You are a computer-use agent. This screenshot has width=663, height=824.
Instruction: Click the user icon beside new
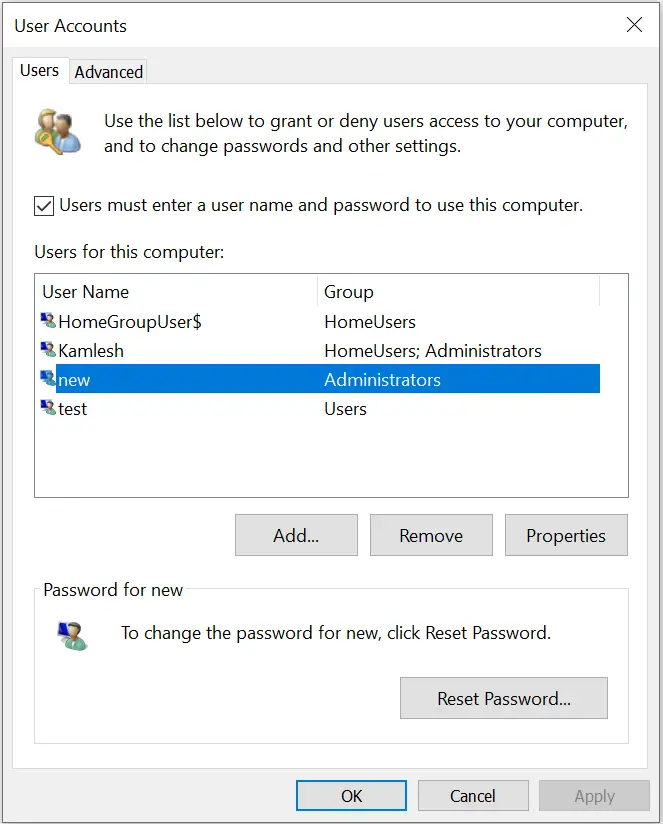click(x=48, y=378)
